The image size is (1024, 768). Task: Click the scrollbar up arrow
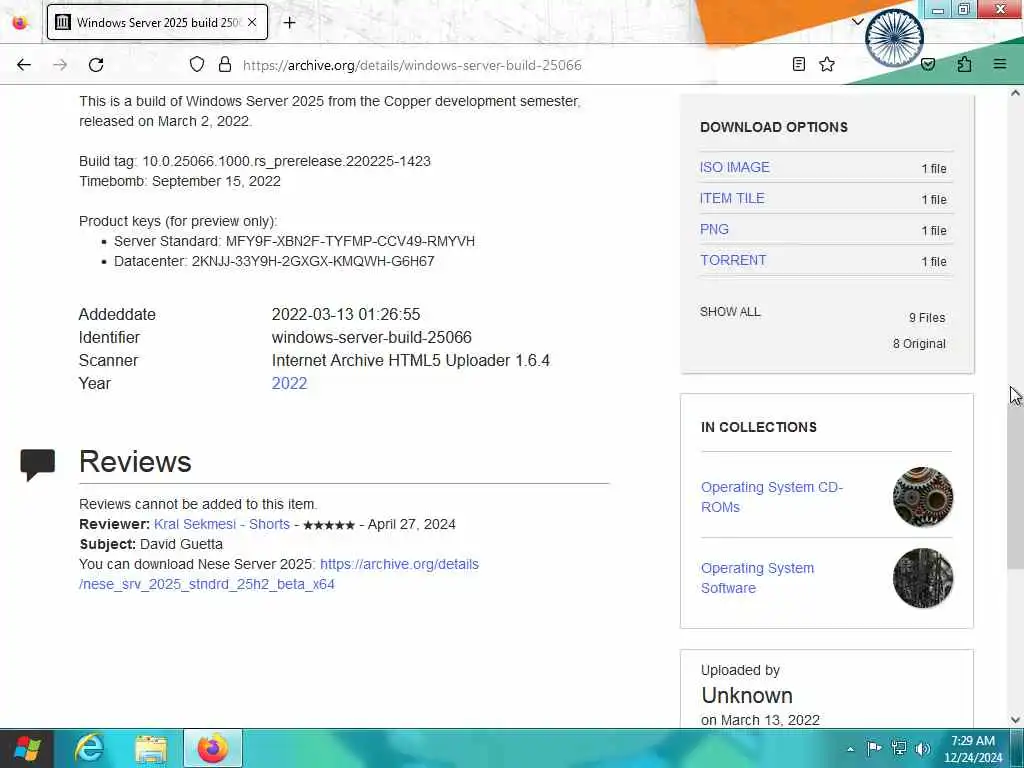point(1015,93)
